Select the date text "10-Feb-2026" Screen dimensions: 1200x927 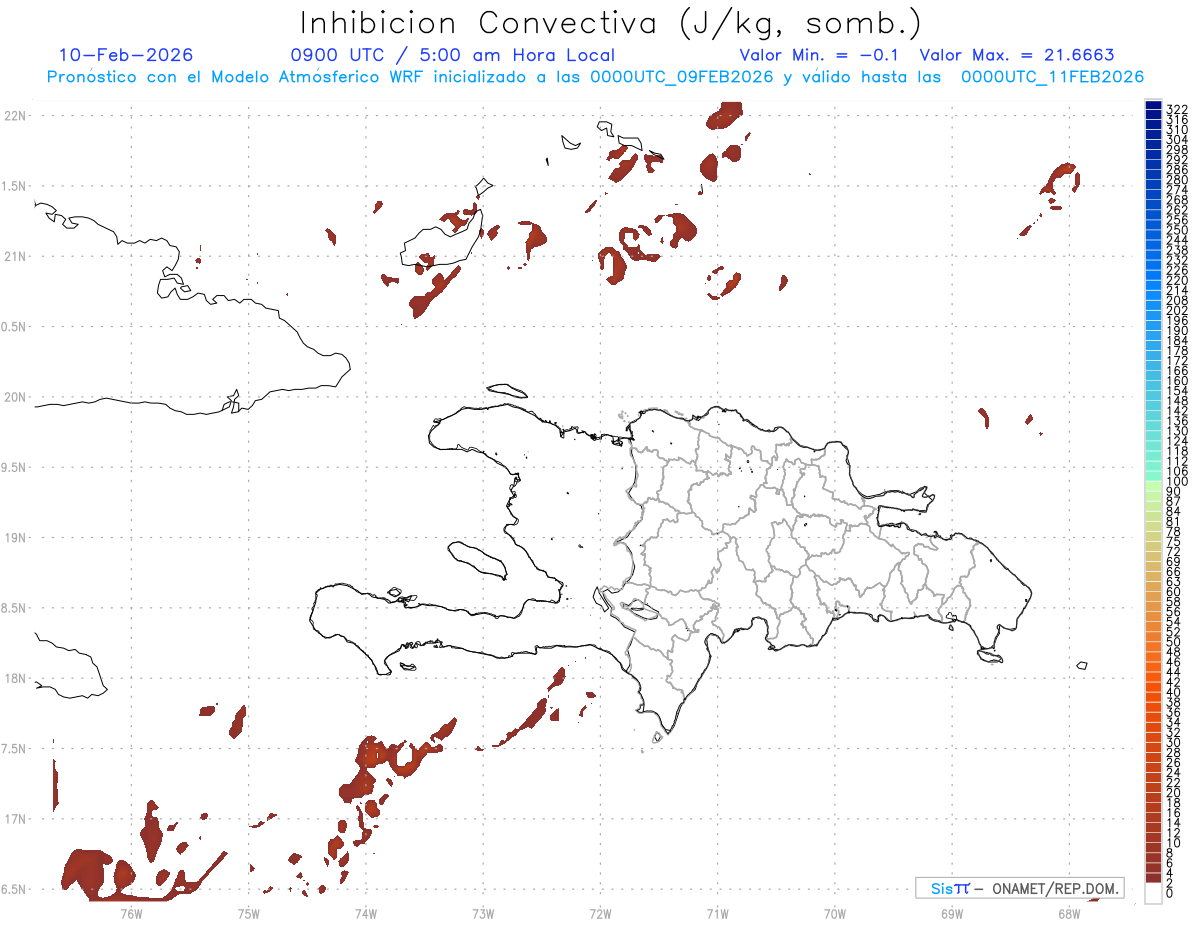(126, 55)
